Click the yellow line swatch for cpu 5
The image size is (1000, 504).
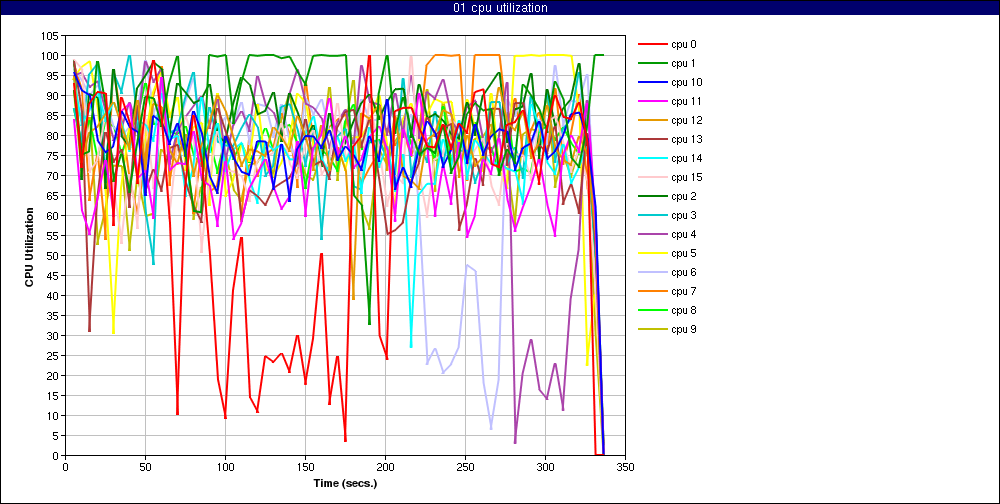(652, 253)
